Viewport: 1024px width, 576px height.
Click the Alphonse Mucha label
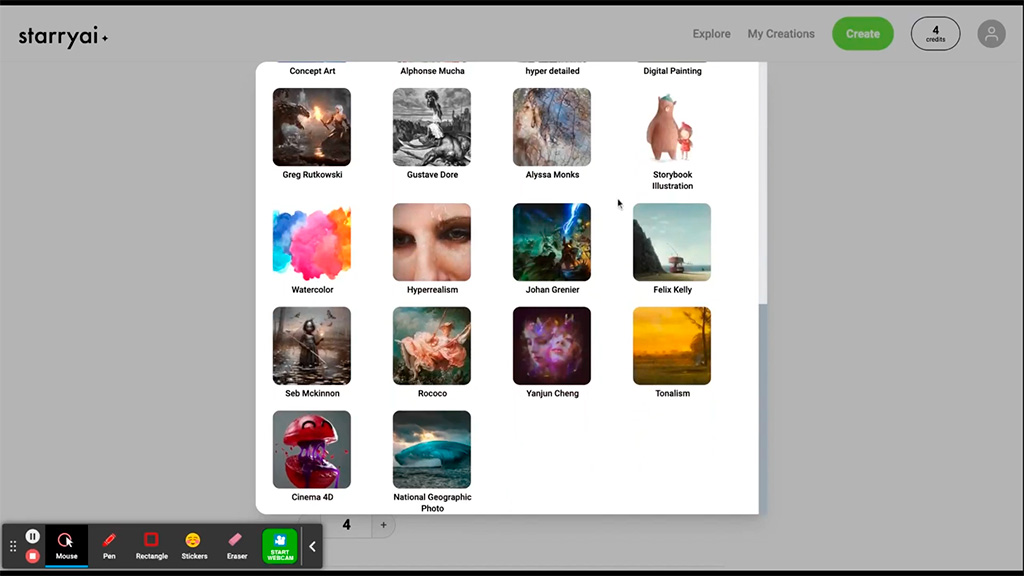coord(432,71)
